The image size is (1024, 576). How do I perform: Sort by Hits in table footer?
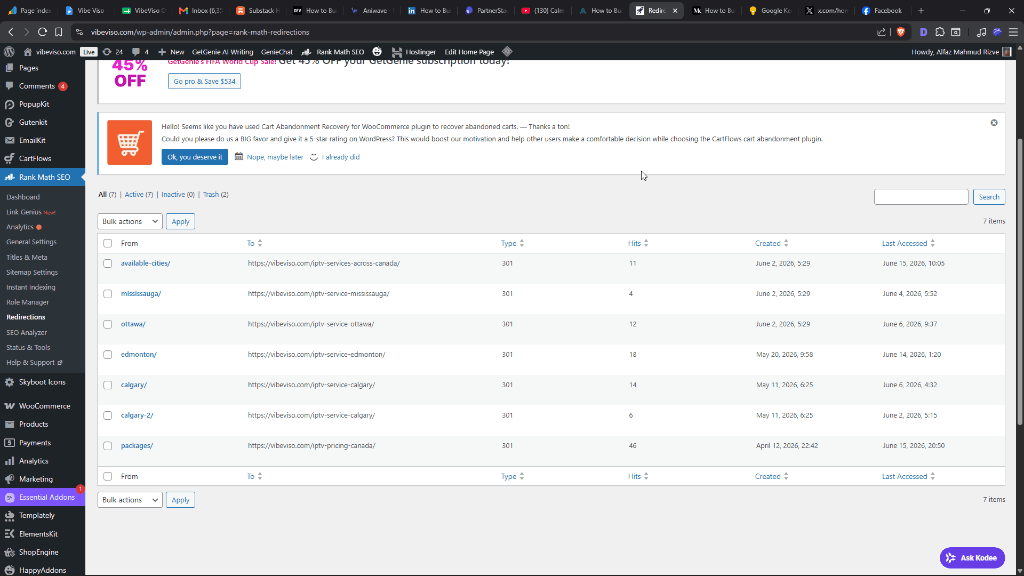pos(638,476)
